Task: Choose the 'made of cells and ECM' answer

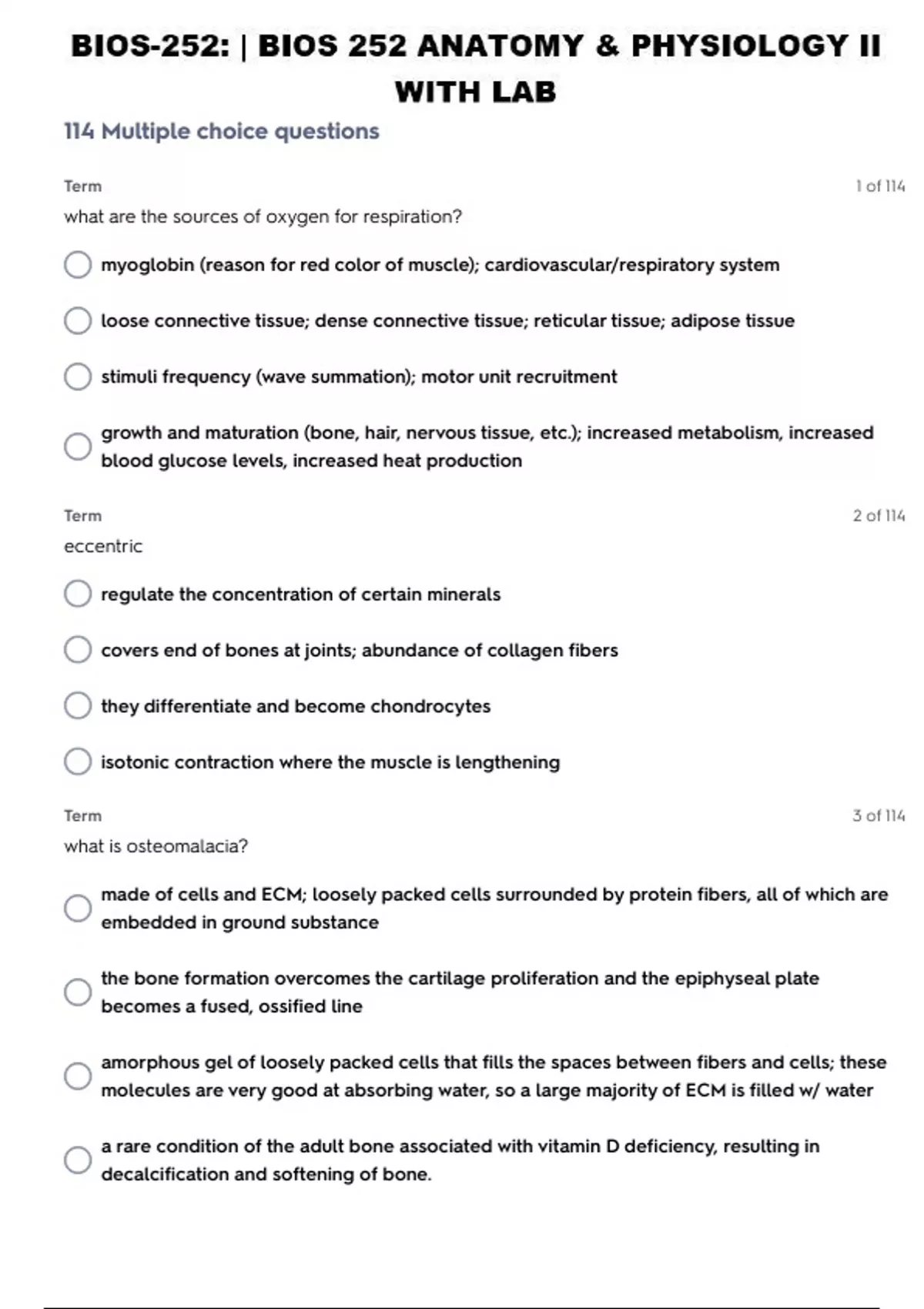Action: coord(78,909)
